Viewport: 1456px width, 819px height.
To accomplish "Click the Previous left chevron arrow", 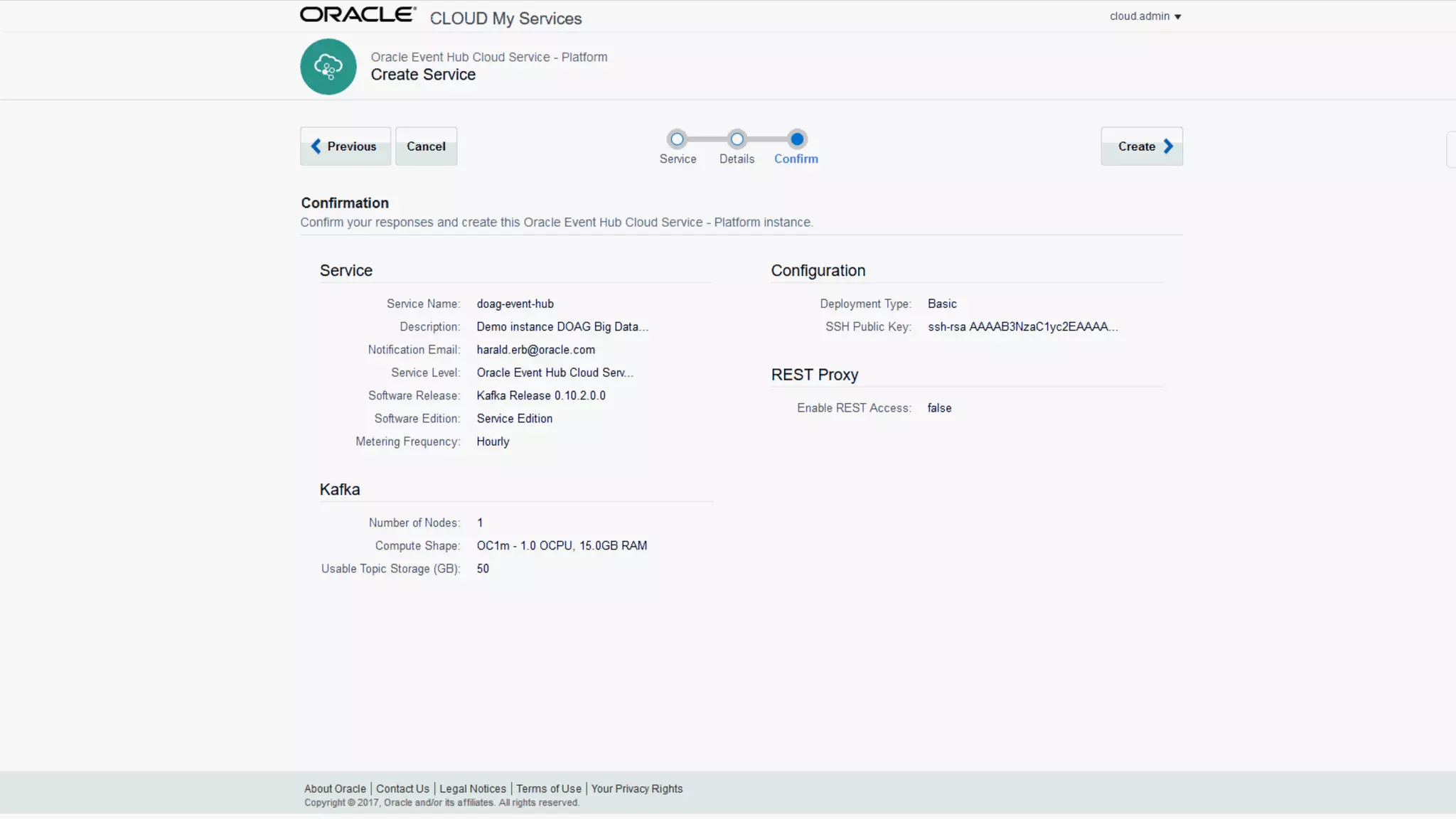I will pos(316,146).
